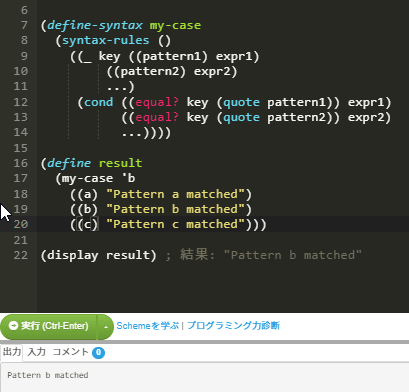This screenshot has height=392, width=409.
Task: Open the dropdown arrow beside the 実行 button
Action: [x=105, y=327]
